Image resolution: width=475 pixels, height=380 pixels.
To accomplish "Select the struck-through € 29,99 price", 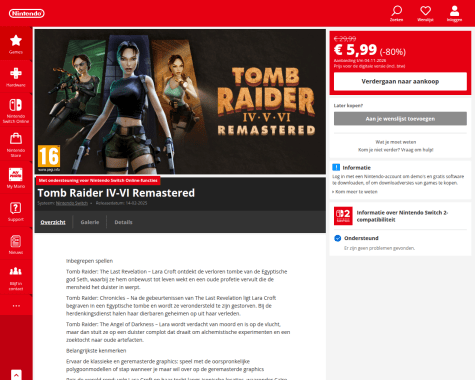I will click(x=345, y=38).
